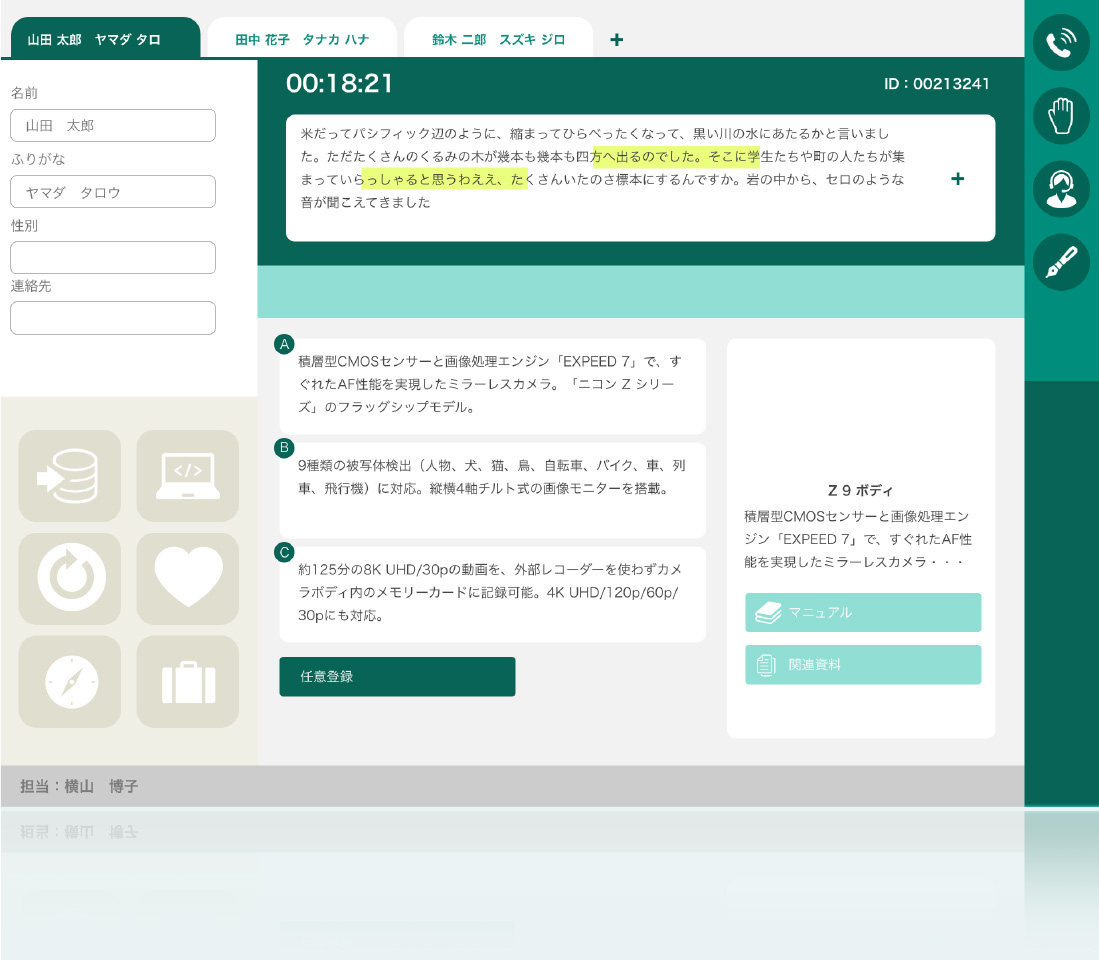Open the briefcase tile

pyautogui.click(x=187, y=681)
